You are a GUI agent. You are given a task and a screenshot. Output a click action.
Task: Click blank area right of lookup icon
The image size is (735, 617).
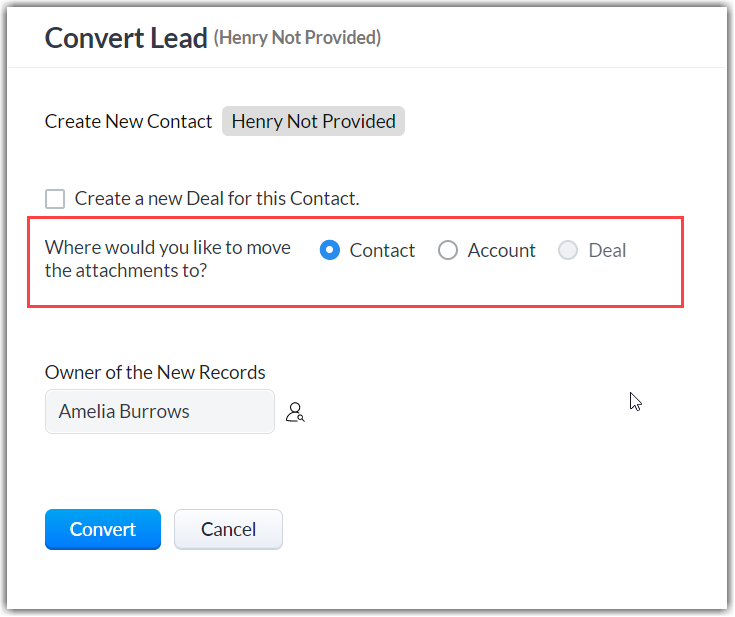click(x=450, y=412)
